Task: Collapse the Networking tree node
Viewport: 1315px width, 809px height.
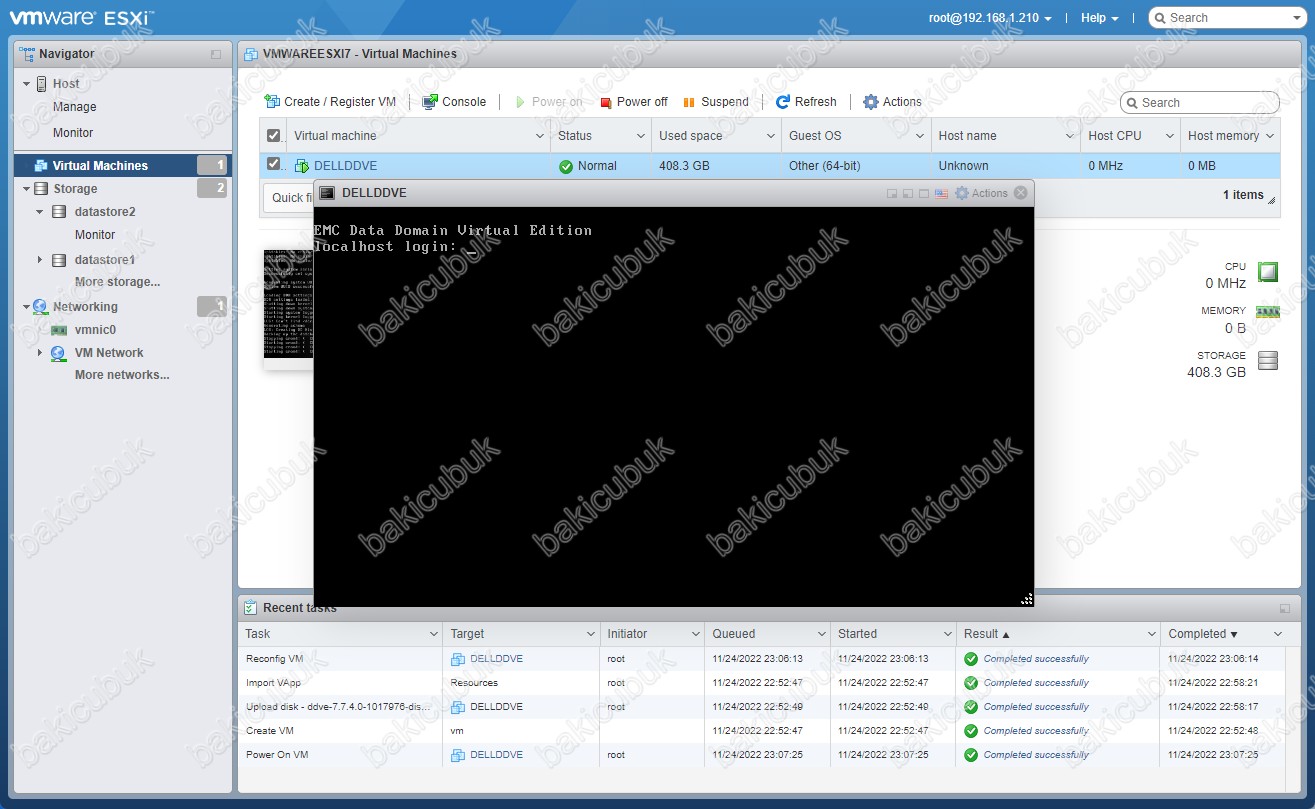Action: coord(27,307)
